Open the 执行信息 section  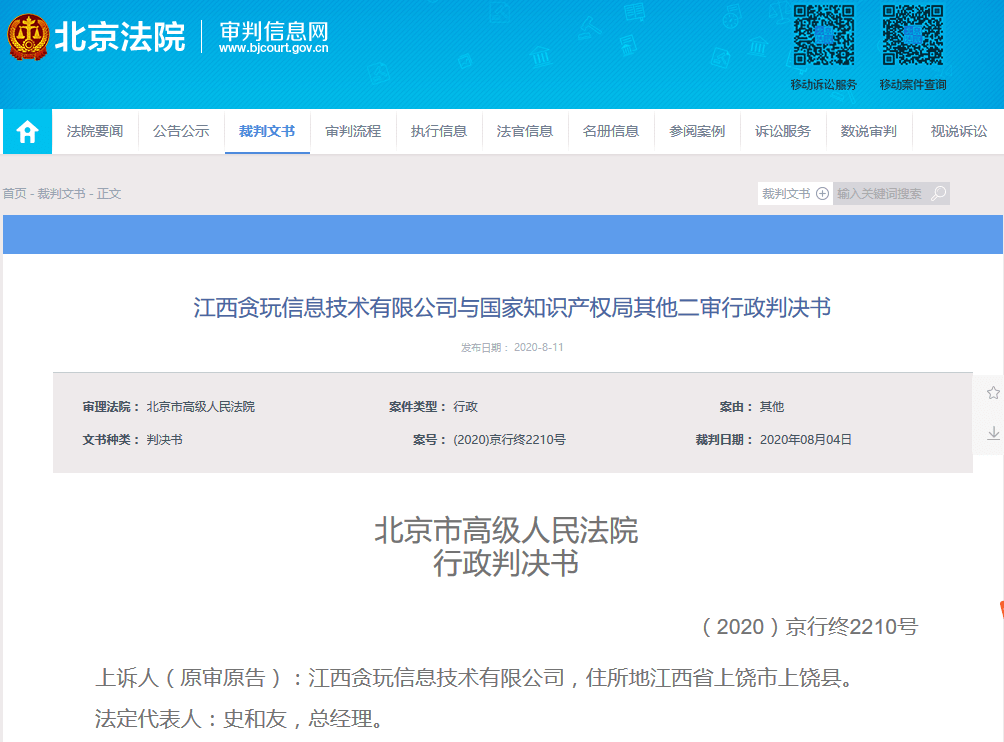[438, 131]
